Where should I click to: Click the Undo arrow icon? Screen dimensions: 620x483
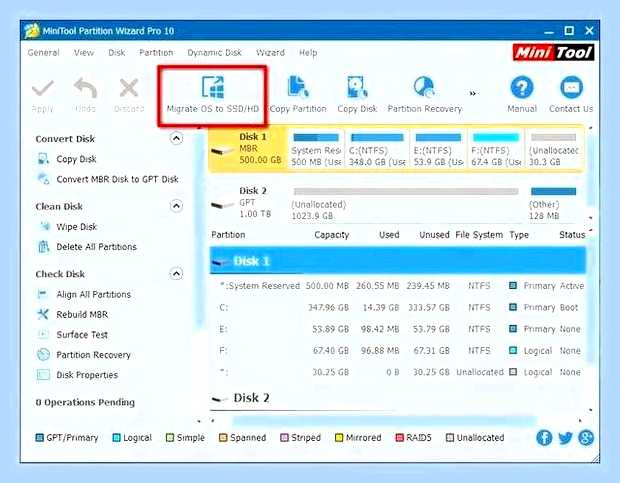pyautogui.click(x=85, y=88)
